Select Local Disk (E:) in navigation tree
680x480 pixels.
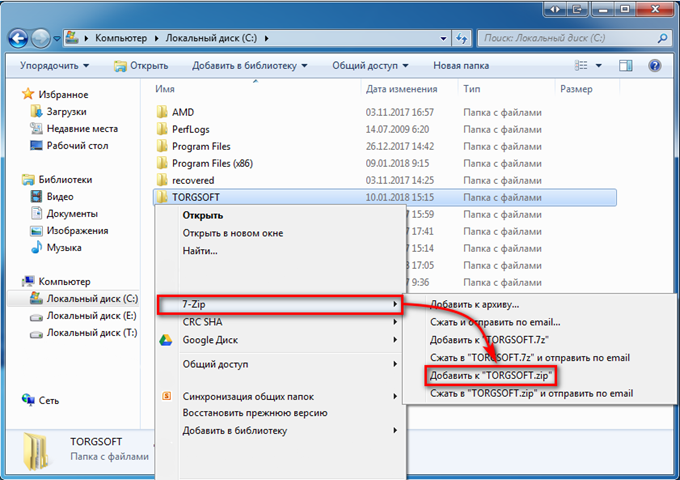pos(91,315)
